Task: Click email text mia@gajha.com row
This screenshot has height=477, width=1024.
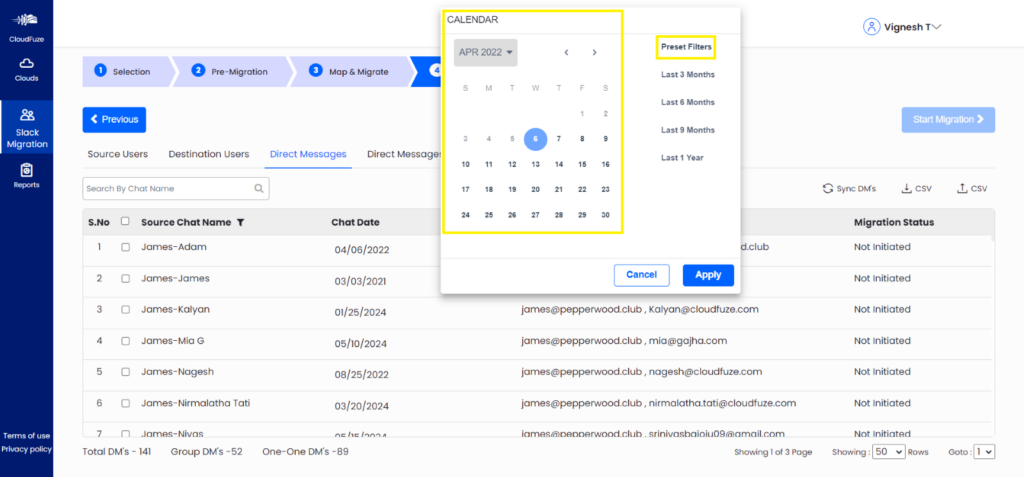Action: tap(688, 341)
